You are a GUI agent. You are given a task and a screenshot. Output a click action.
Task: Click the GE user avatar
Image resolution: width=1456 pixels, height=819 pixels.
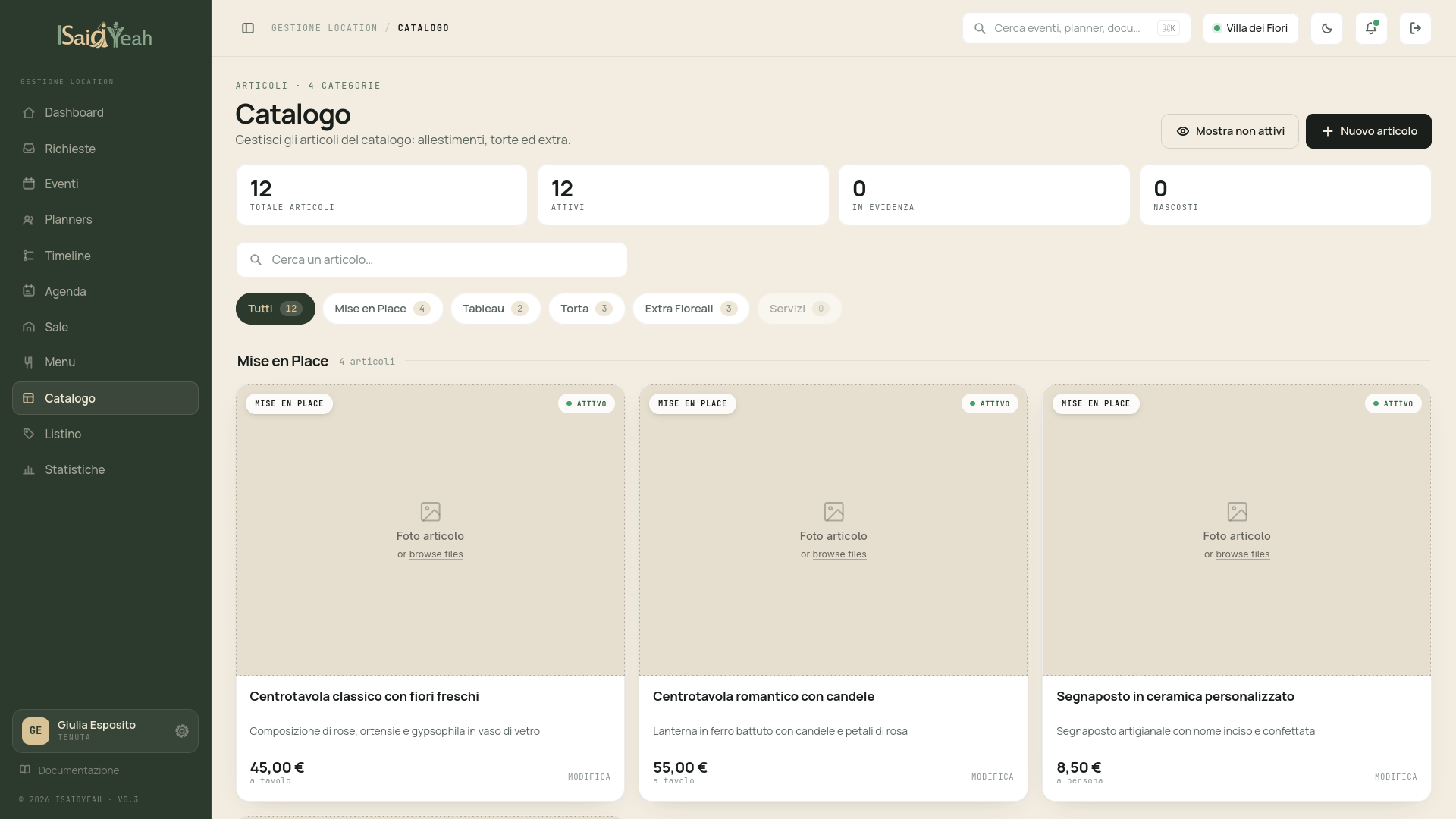click(x=36, y=731)
